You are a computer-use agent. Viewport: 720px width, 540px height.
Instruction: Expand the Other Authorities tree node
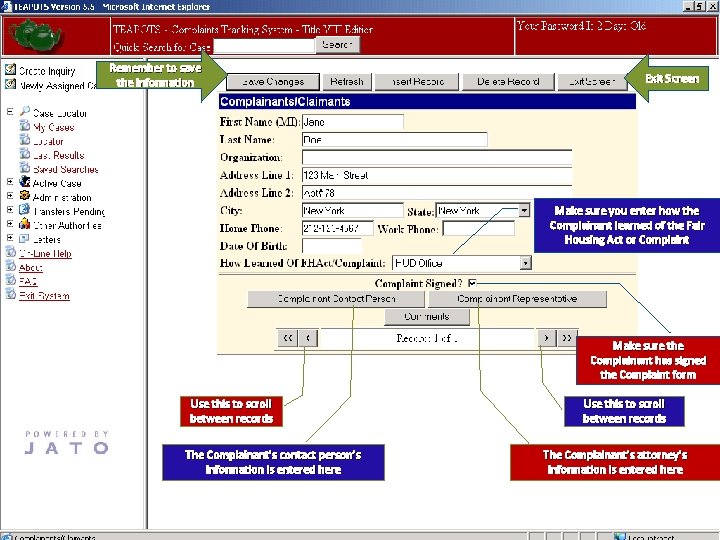pyautogui.click(x=10, y=224)
